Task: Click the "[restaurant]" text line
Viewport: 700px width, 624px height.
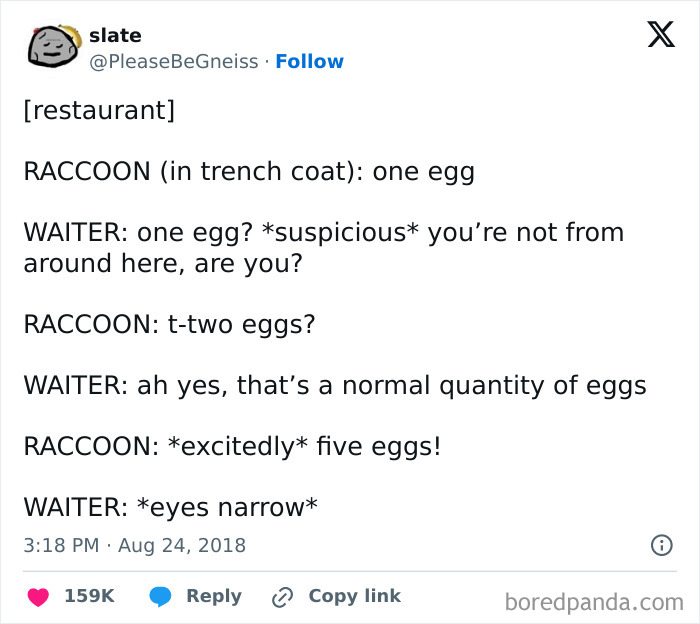Action: tap(98, 110)
